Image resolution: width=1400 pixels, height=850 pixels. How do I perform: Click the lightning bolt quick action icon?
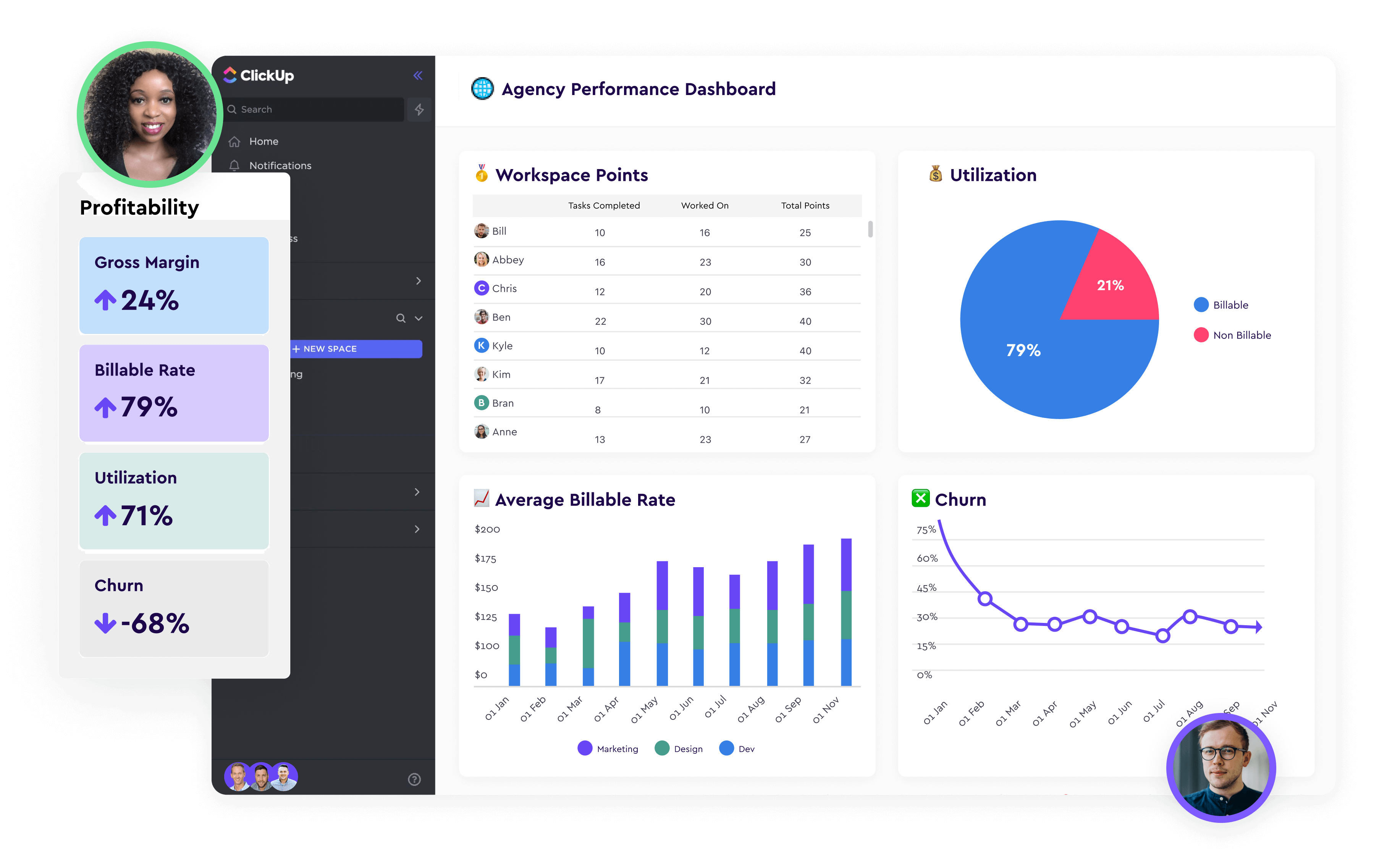click(419, 109)
